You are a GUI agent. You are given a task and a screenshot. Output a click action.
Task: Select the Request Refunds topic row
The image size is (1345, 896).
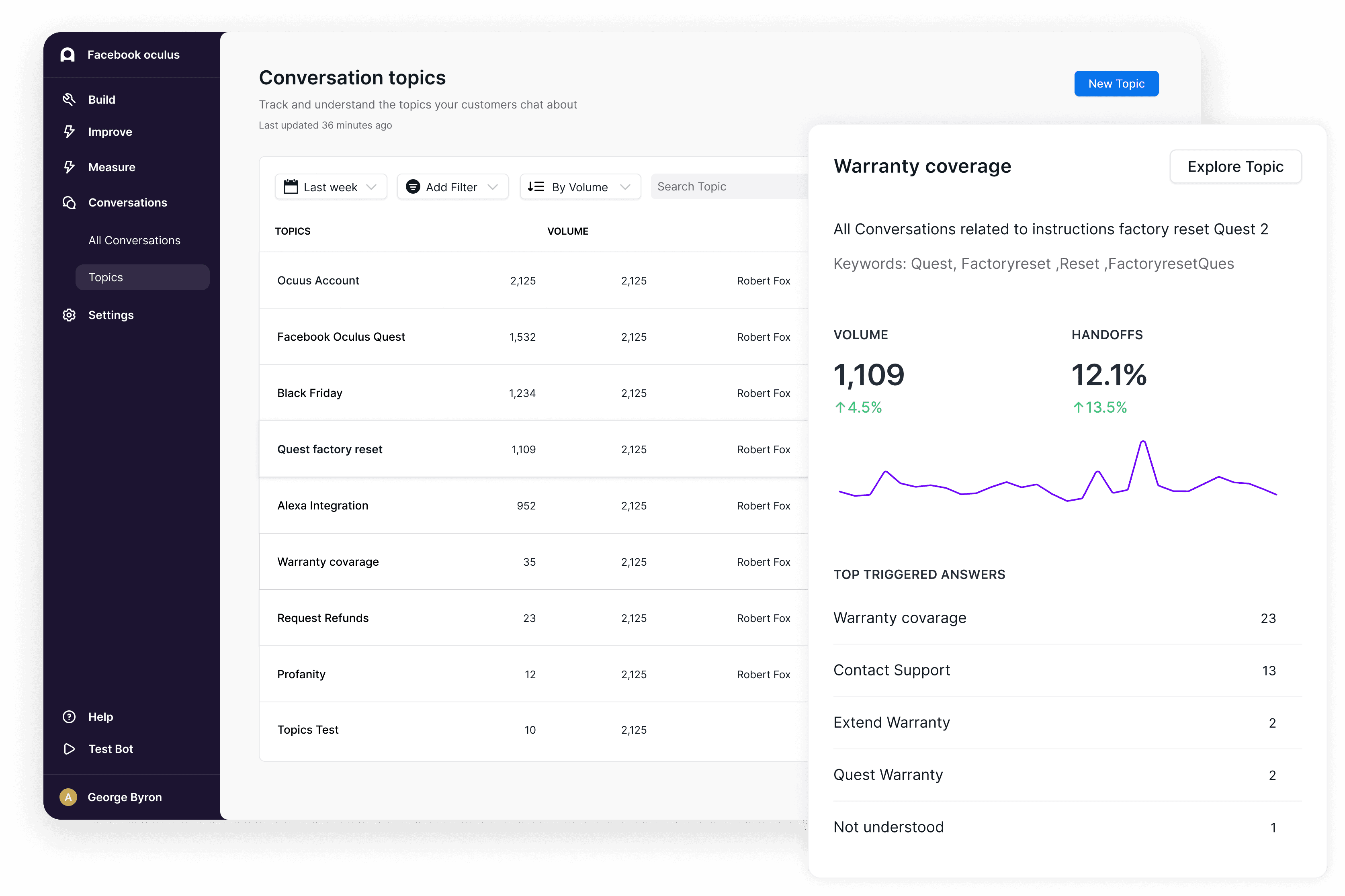pyautogui.click(x=534, y=618)
